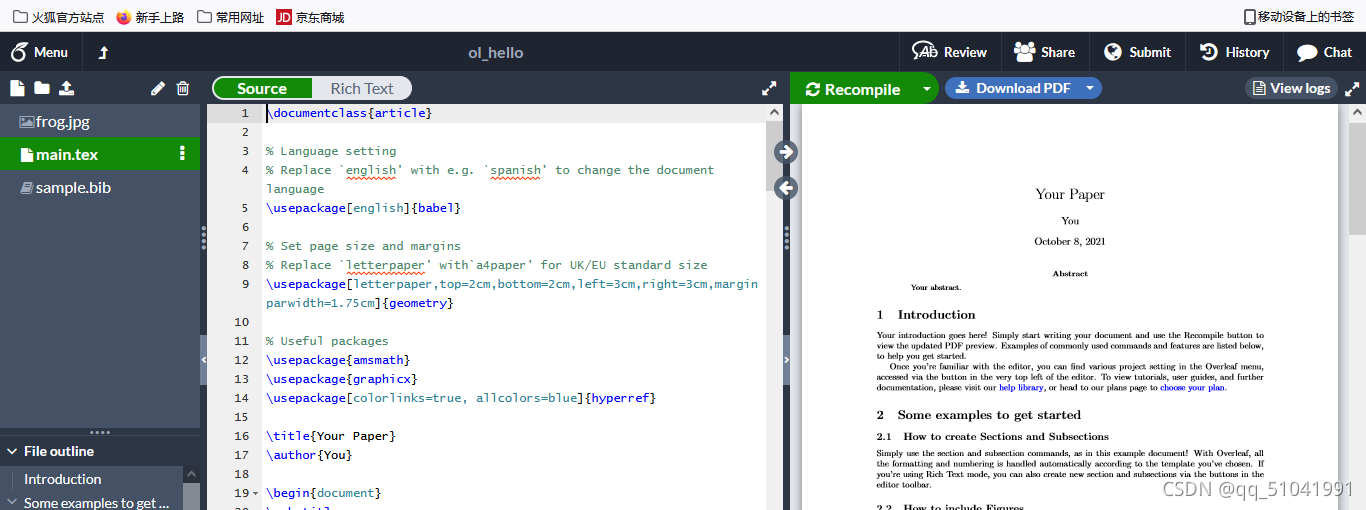Open the 京东商城 bookmark
Image resolution: width=1366 pixels, height=510 pixels.
click(310, 17)
